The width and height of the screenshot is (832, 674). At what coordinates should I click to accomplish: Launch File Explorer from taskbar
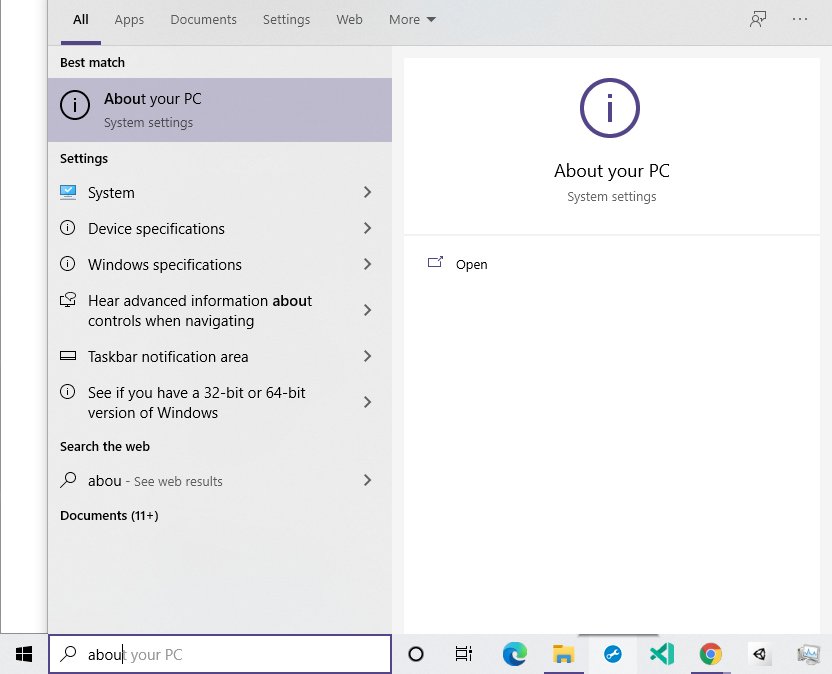[x=564, y=654]
